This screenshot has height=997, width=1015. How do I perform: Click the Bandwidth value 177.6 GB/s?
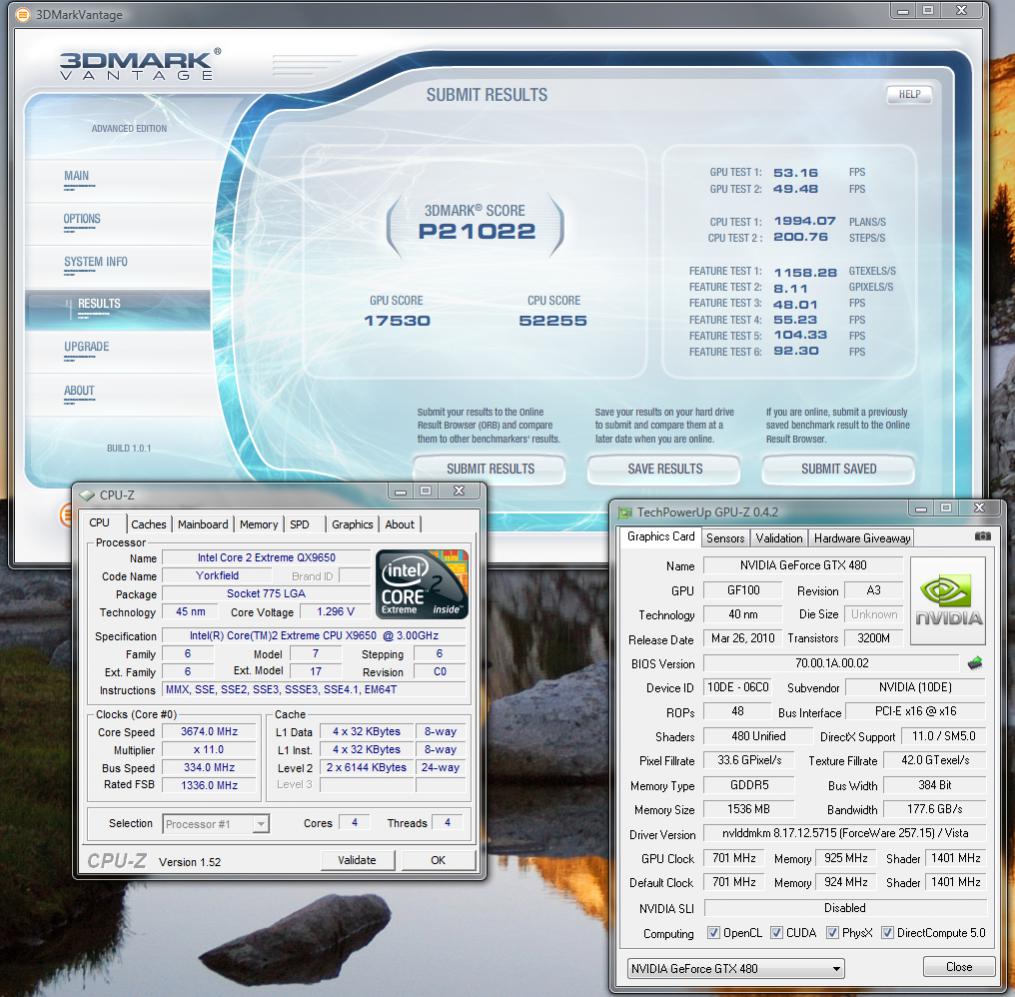coord(934,809)
